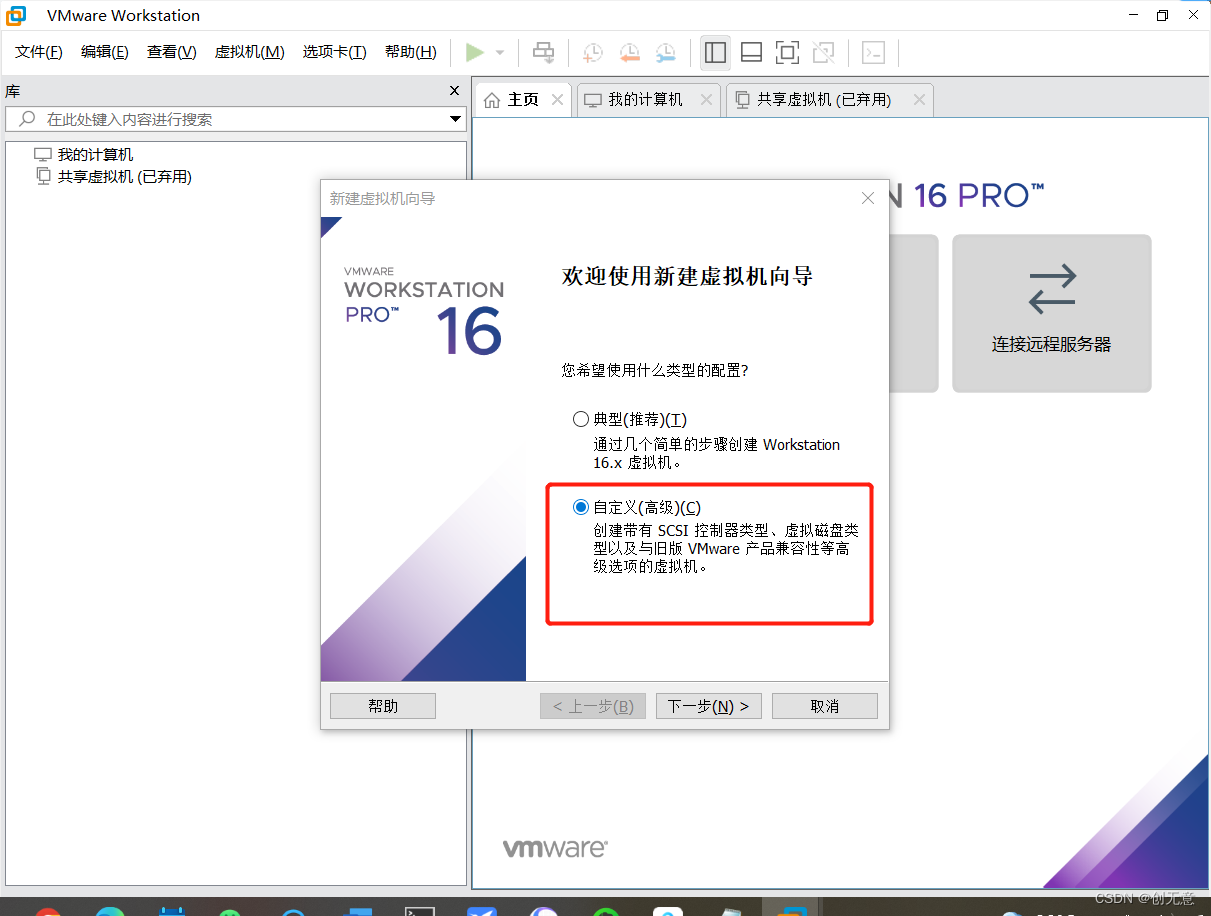
Task: Click the magnifier icon in library search
Action: coord(27,119)
